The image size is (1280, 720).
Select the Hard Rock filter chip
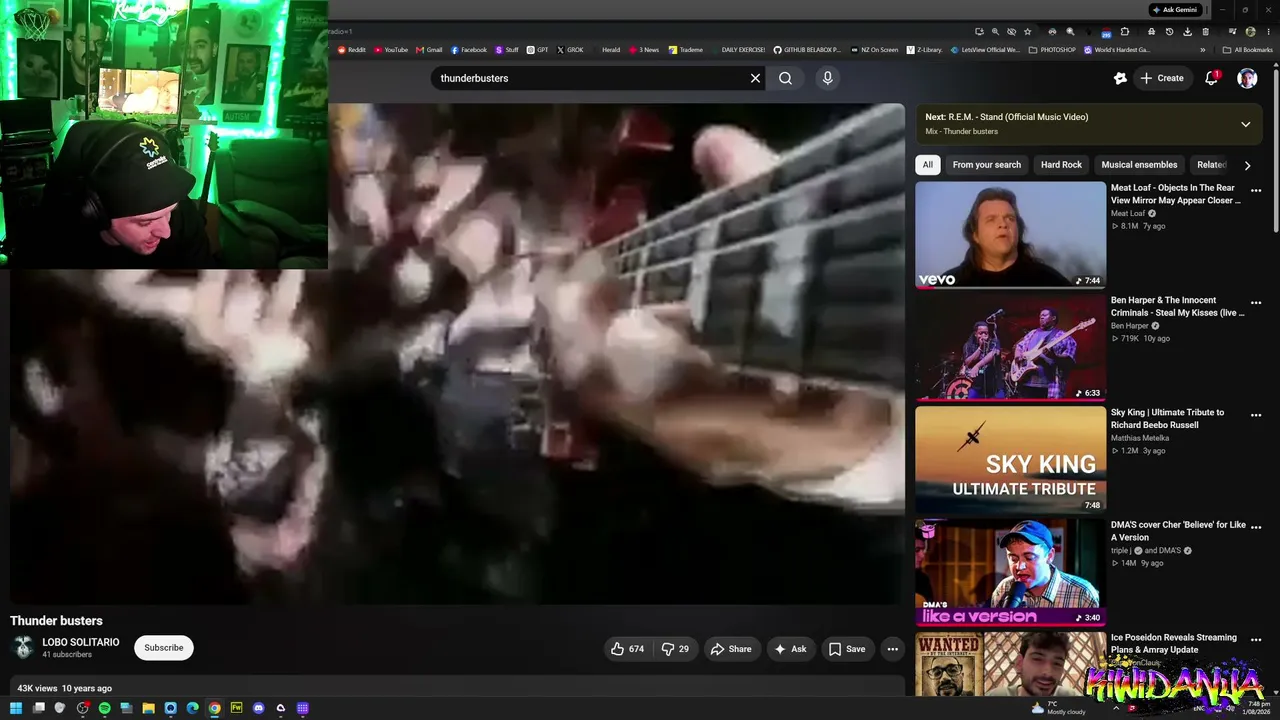coord(1061,165)
